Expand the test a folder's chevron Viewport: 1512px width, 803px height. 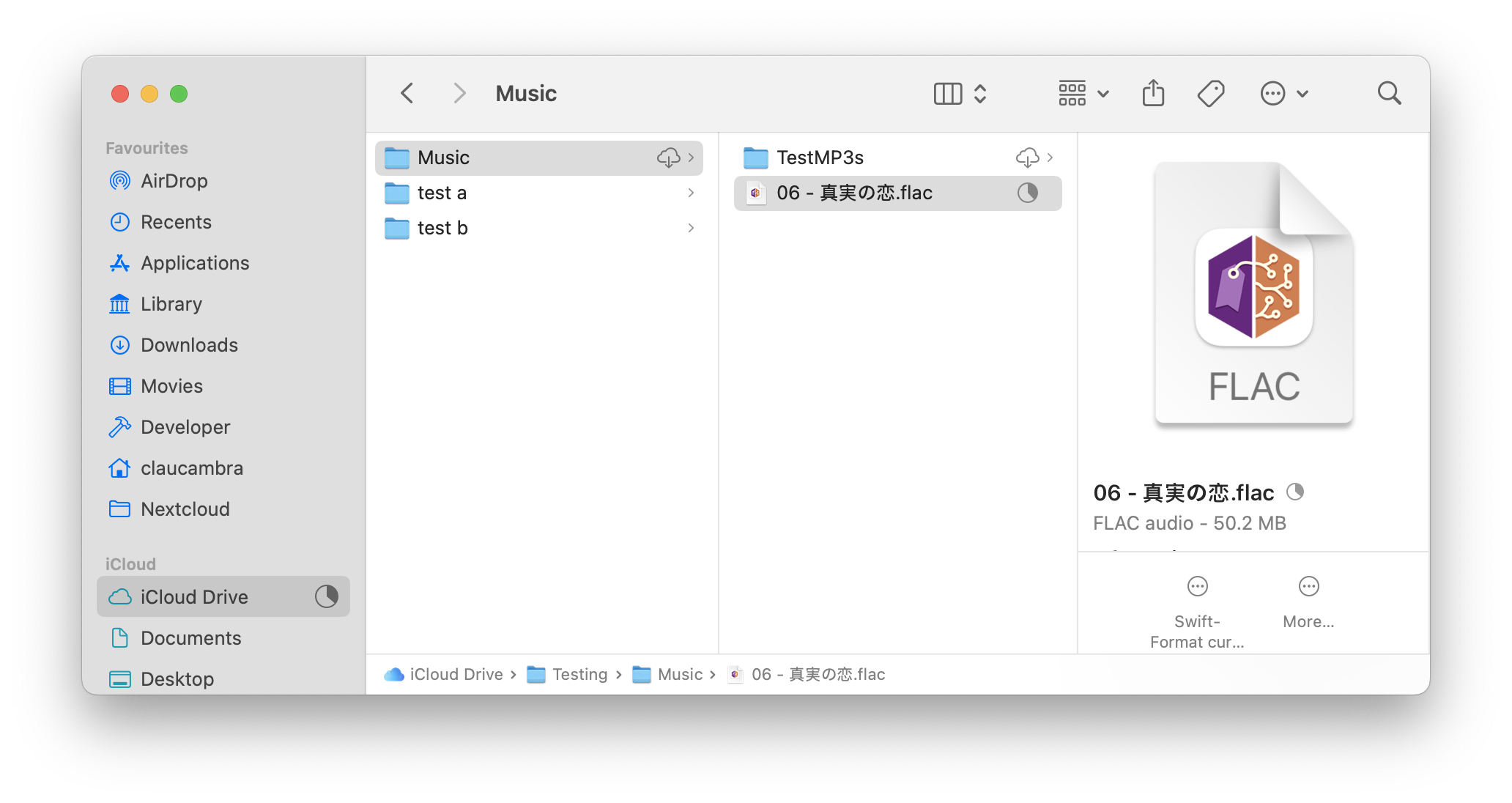tap(691, 193)
